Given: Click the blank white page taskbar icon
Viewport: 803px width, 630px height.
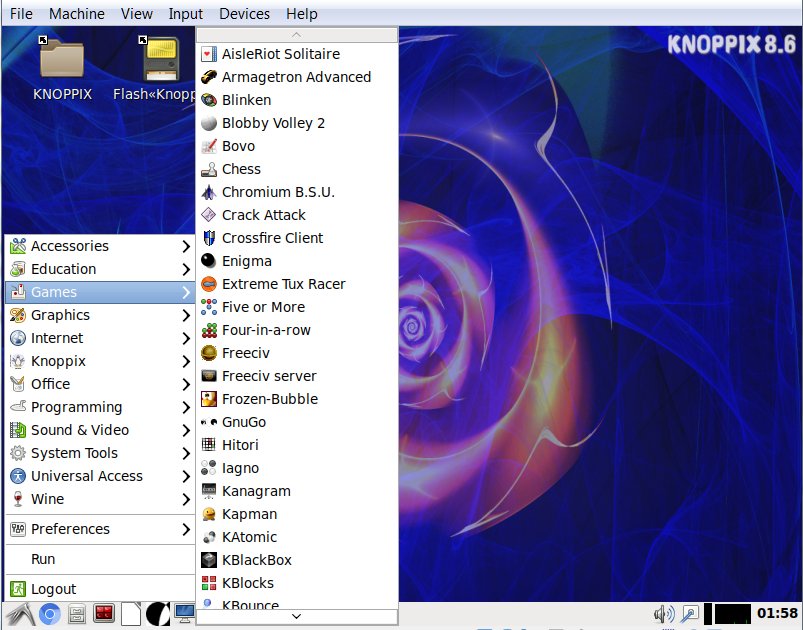Looking at the screenshot, I should pos(131,614).
